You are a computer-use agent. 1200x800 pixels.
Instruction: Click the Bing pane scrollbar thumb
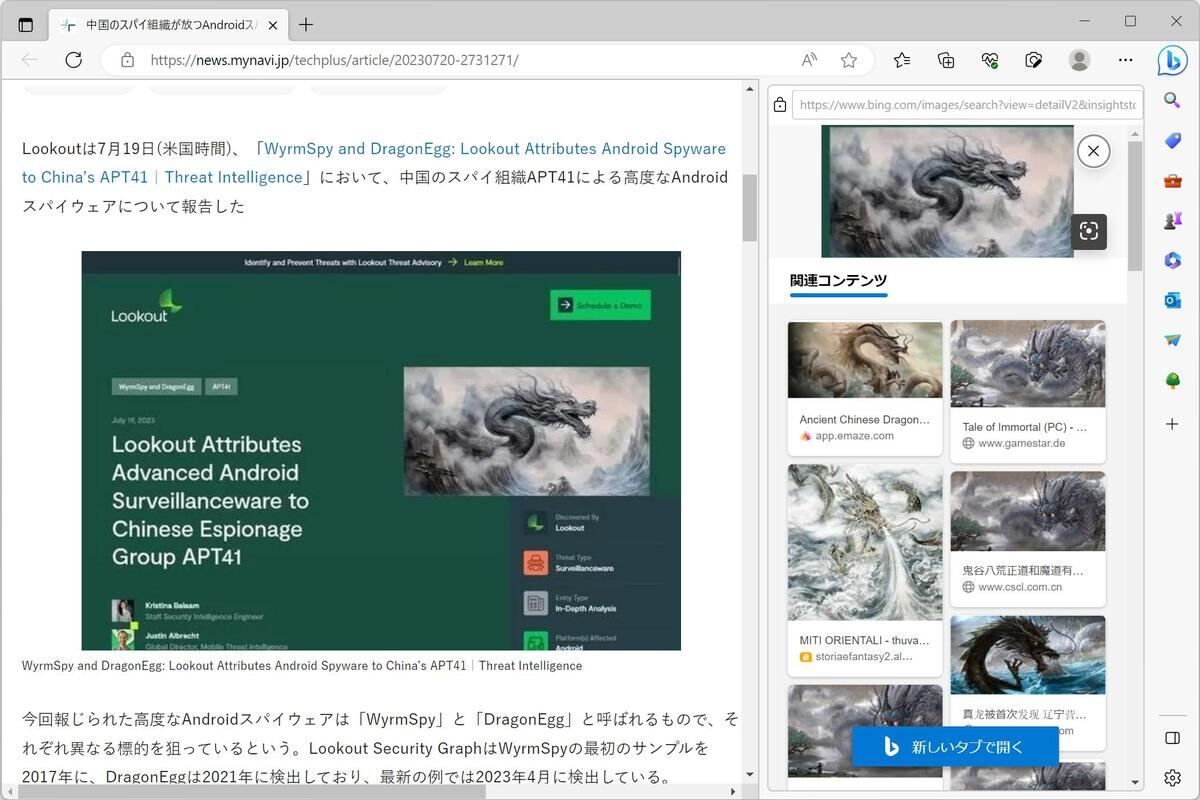coord(1135,206)
